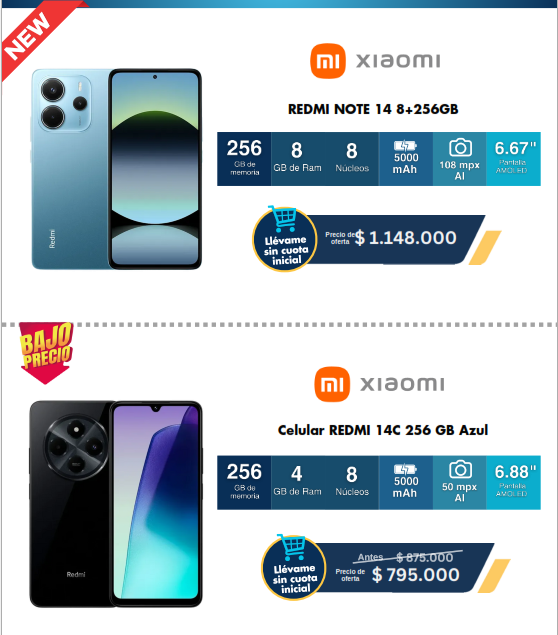Click the 108 mpx camera icon
Viewport: 558px width, 635px height.
[460, 148]
